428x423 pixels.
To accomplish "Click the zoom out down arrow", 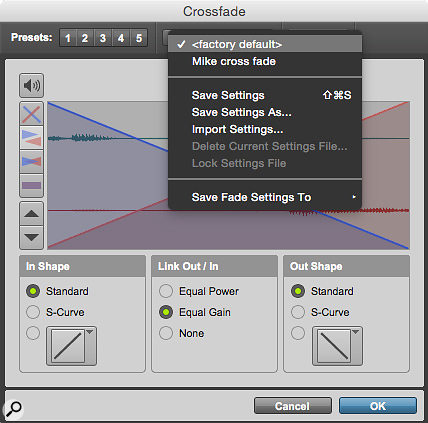I will [31, 237].
